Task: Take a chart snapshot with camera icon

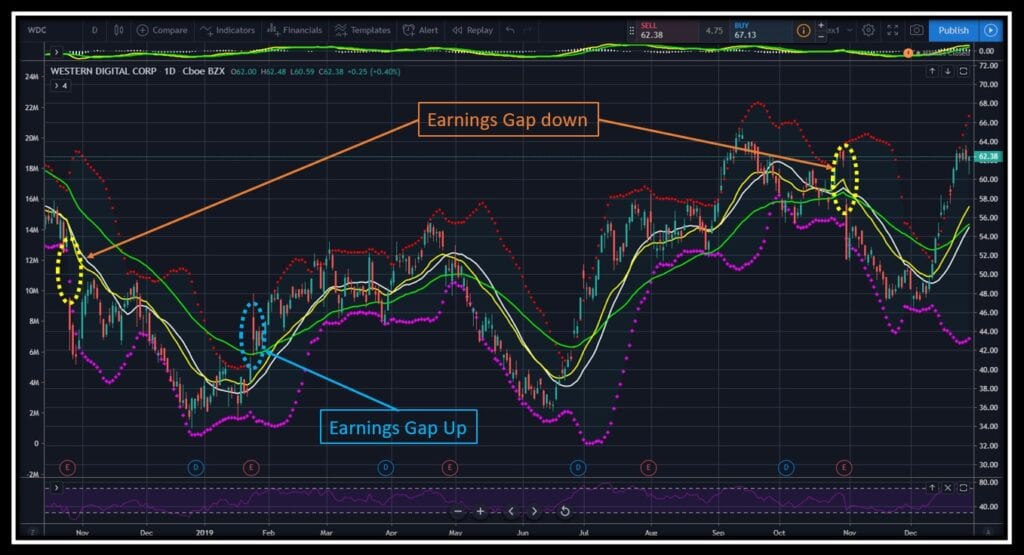Action: click(915, 30)
